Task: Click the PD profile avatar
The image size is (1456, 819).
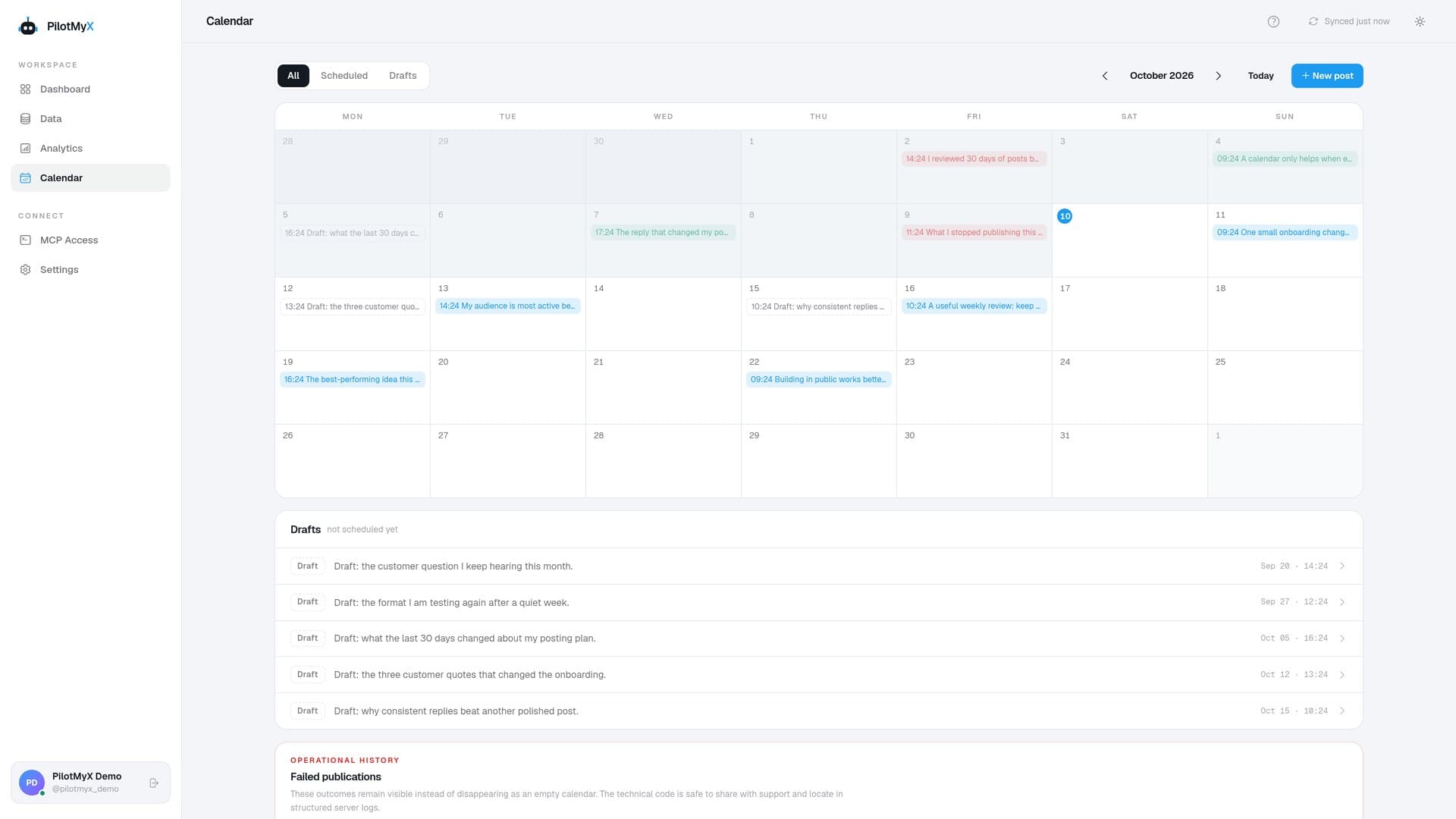Action: click(x=32, y=783)
